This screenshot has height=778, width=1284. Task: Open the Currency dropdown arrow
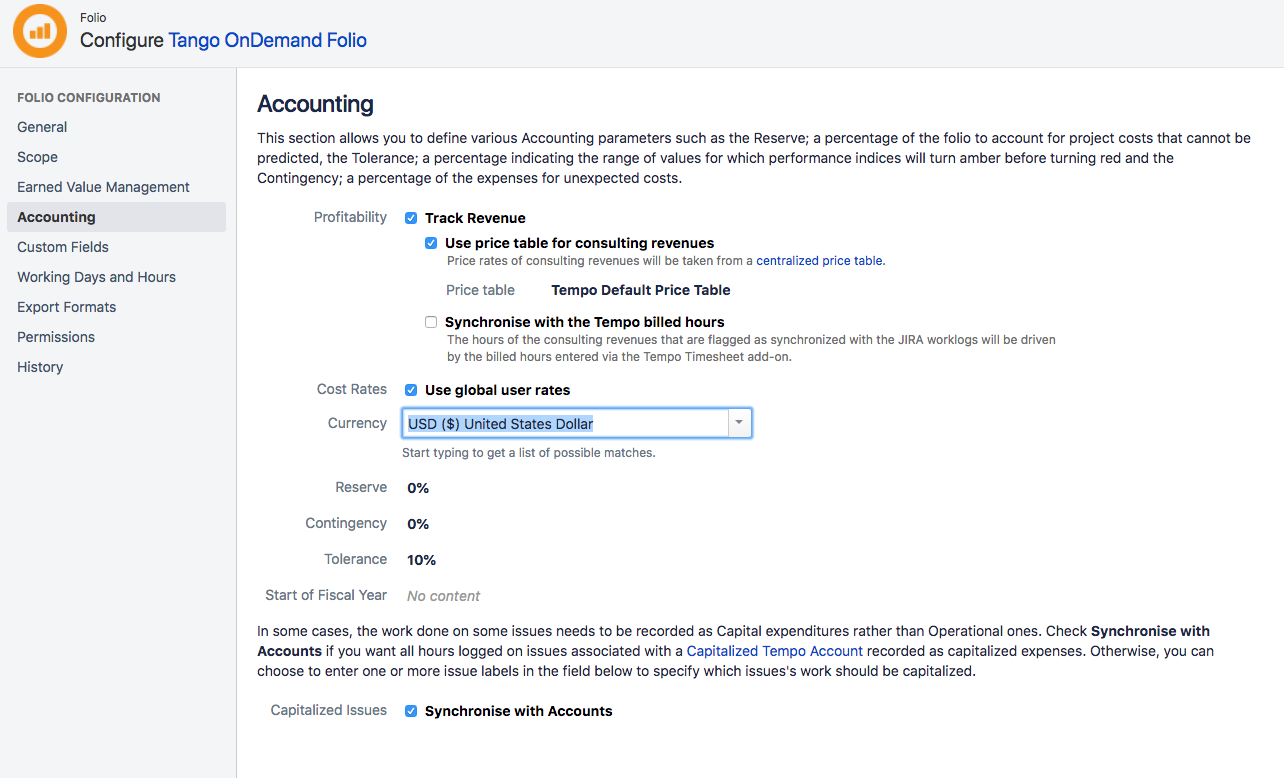(739, 423)
